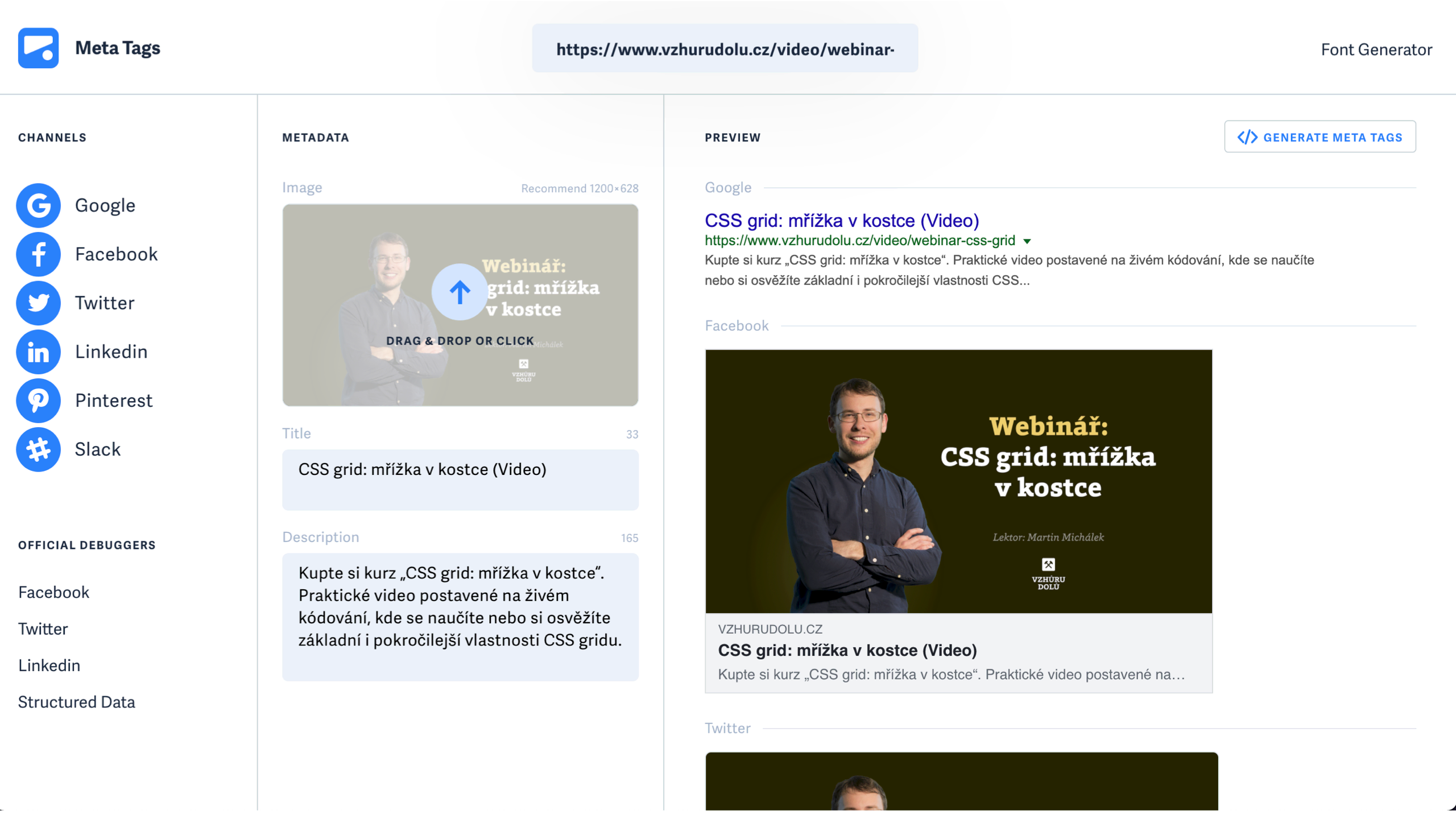Image resolution: width=1456 pixels, height=819 pixels.
Task: Open the Structured Data debugger link
Action: point(76,702)
